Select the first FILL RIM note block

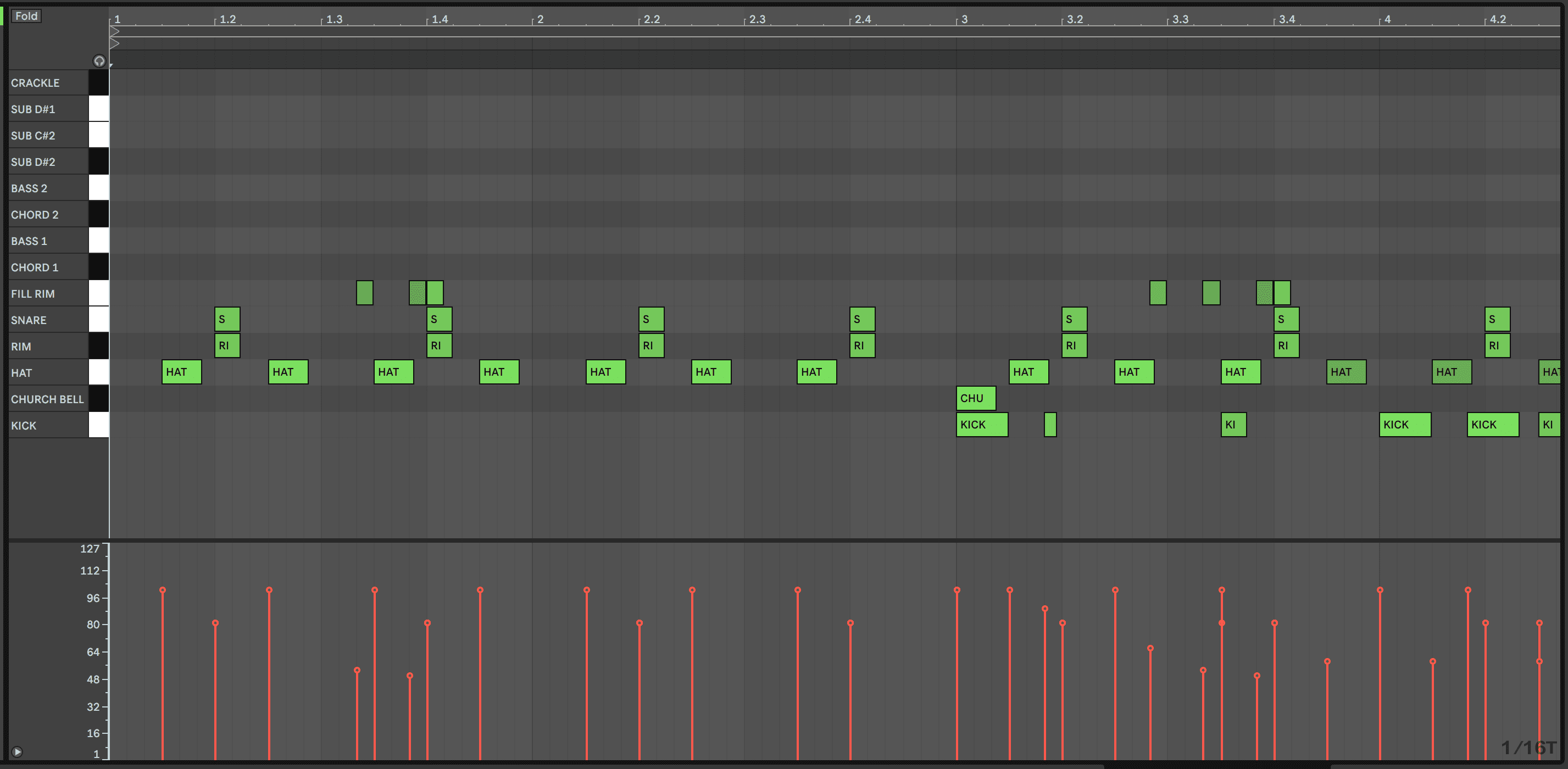(364, 293)
